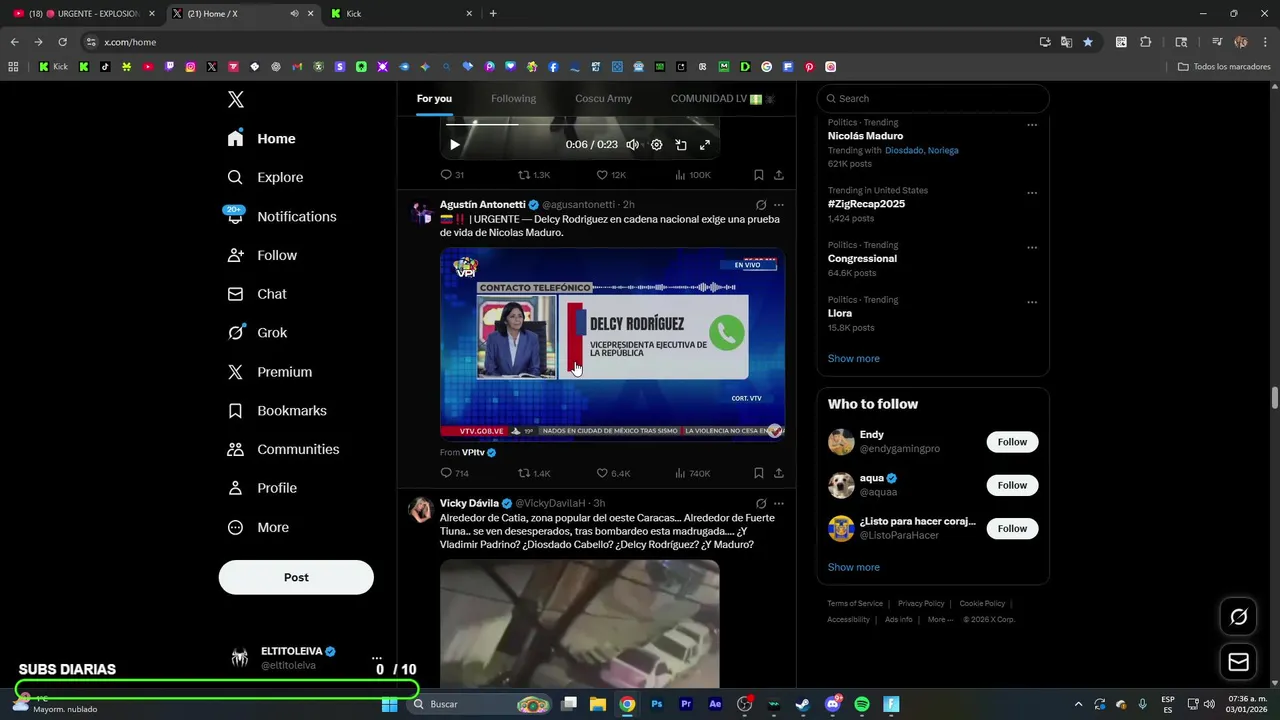1280x720 pixels.
Task: Like Agustín Antonetti's post
Action: tap(613, 473)
